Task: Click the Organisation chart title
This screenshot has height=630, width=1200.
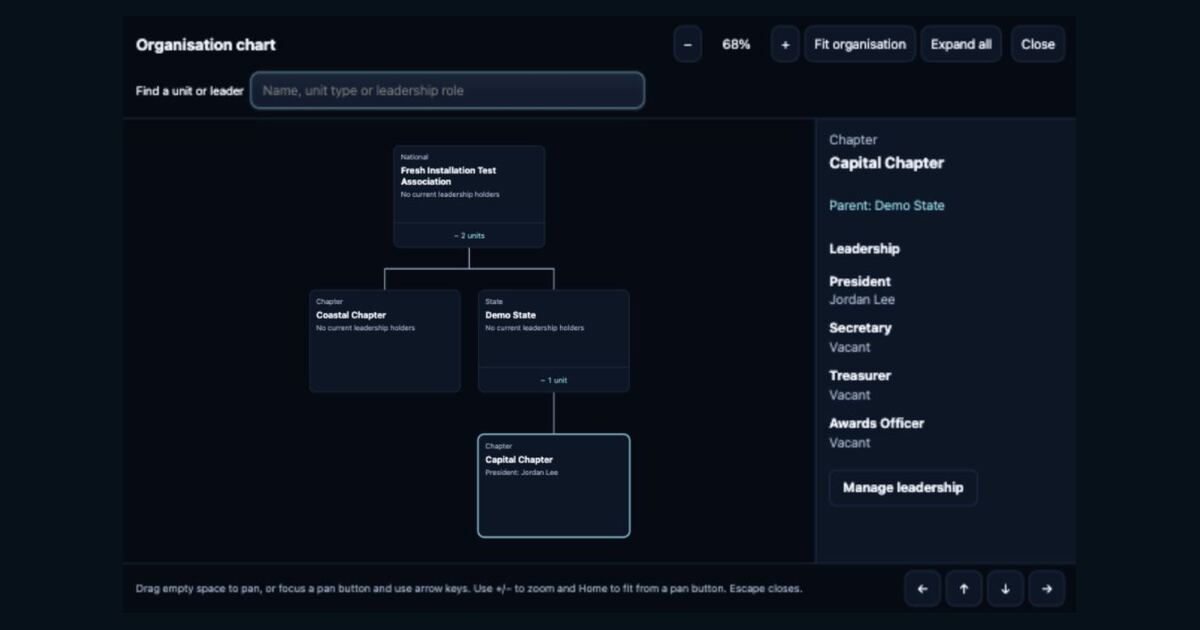Action: [x=206, y=45]
